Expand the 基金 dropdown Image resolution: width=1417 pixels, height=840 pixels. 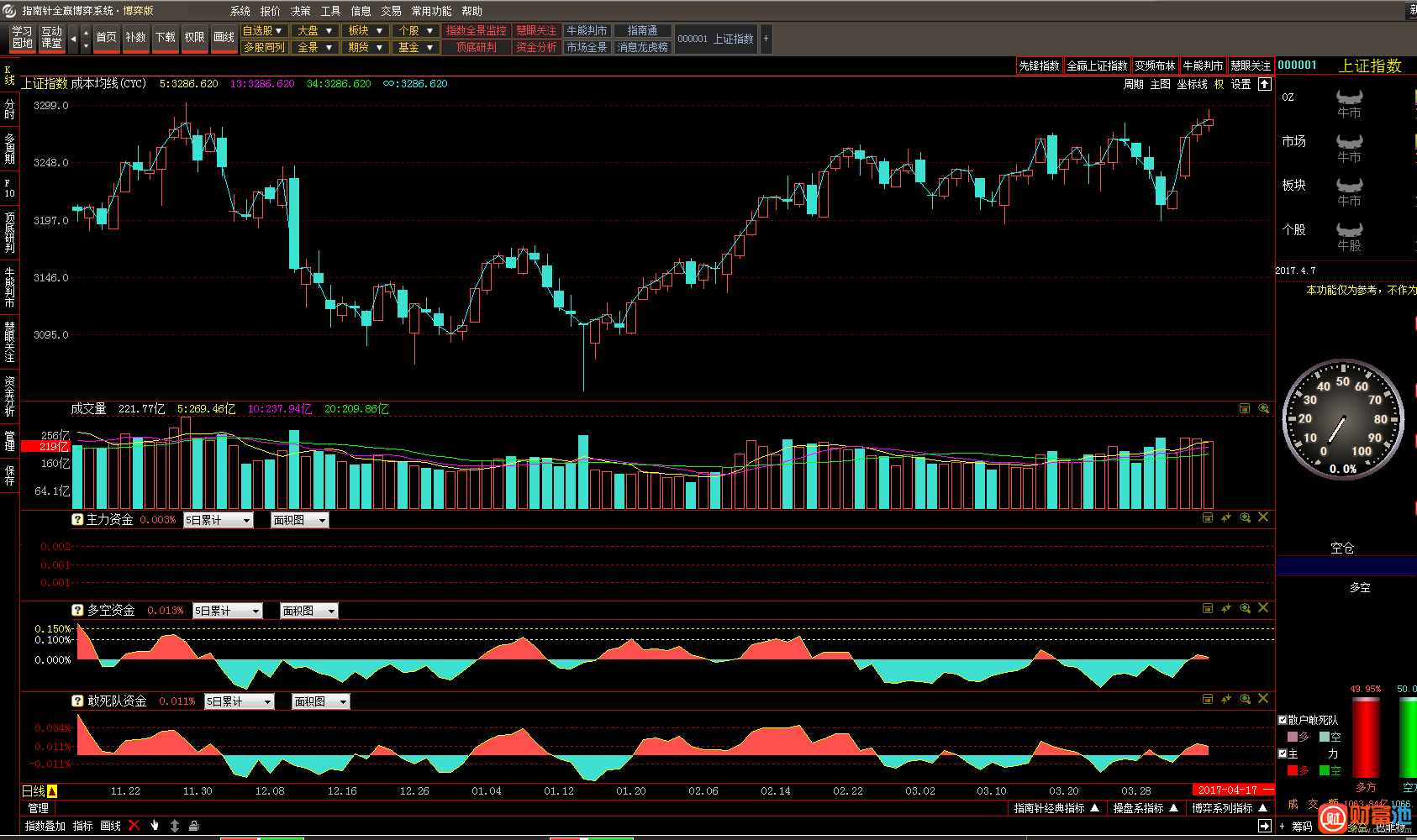(416, 47)
